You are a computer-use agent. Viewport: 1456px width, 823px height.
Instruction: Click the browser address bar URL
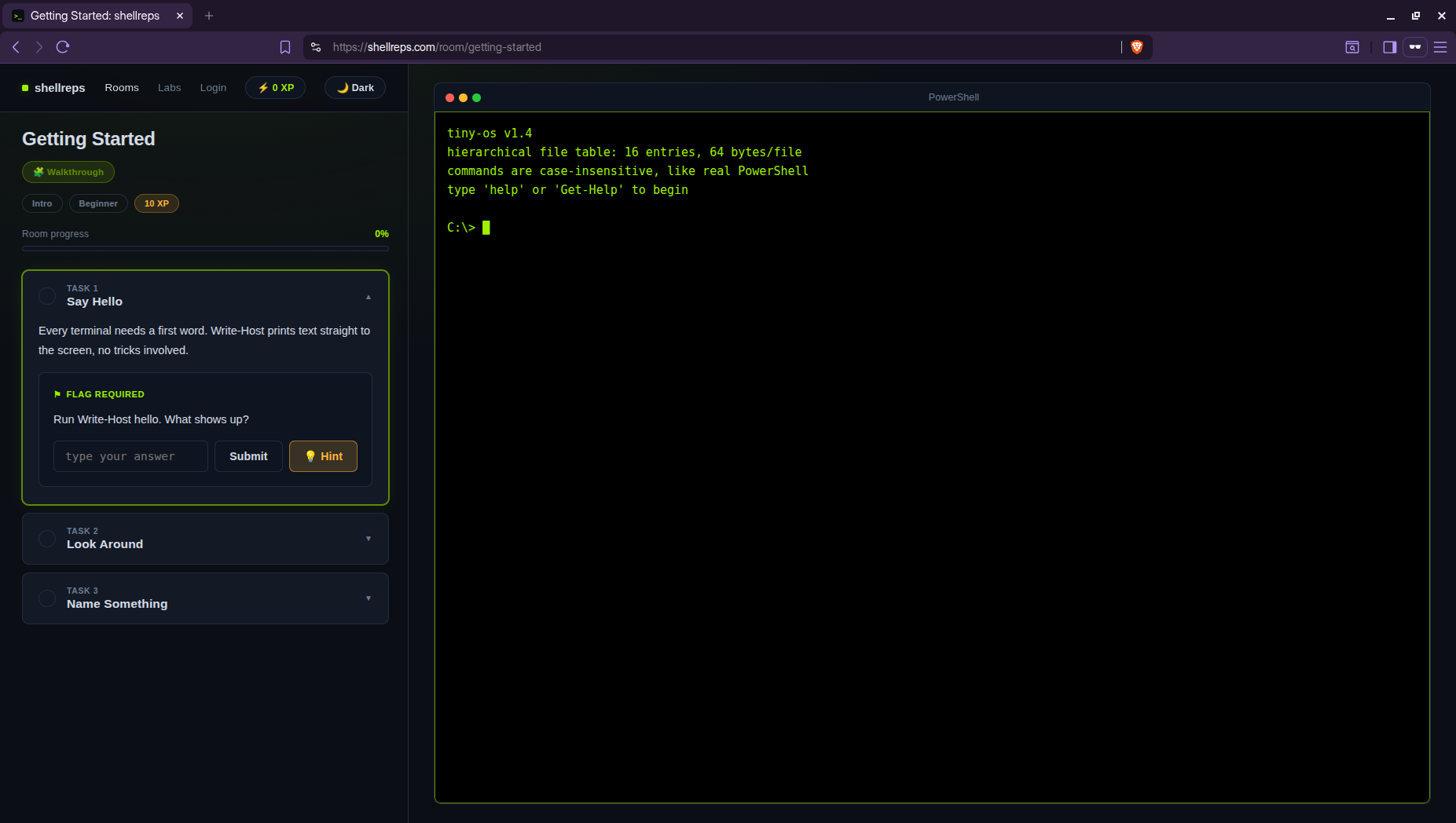[437, 47]
